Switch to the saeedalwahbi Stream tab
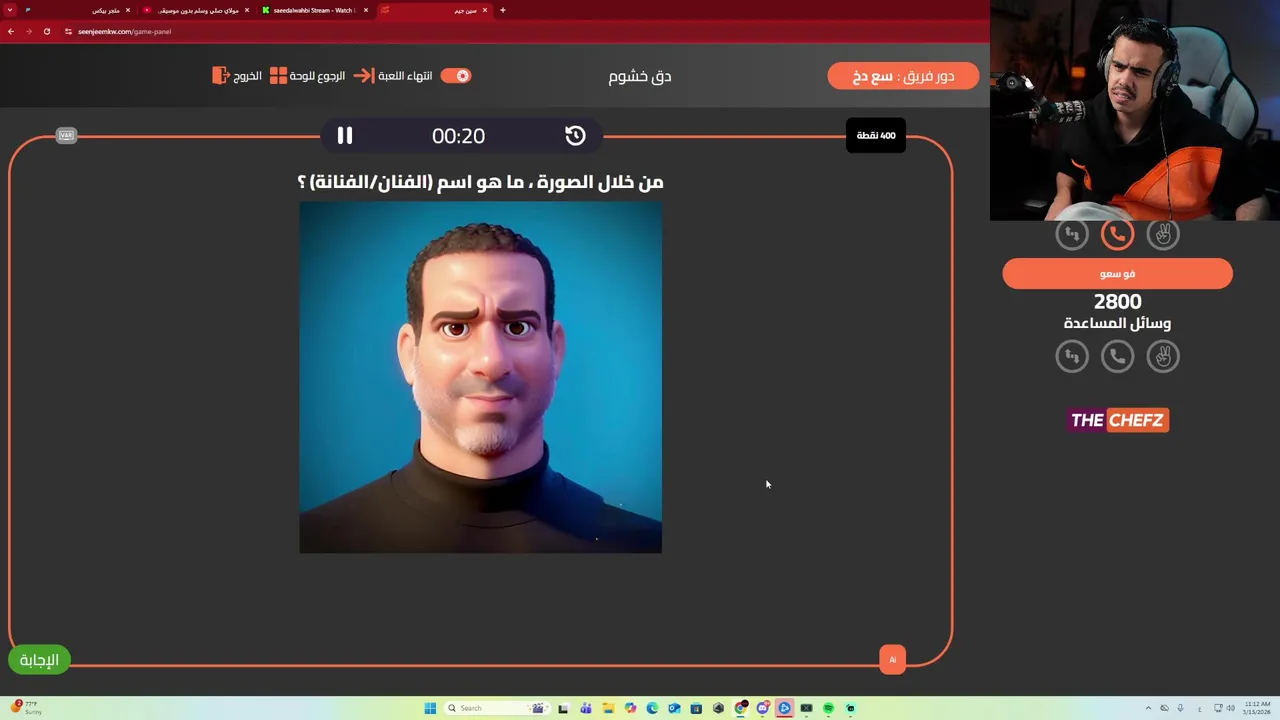Image resolution: width=1280 pixels, height=720 pixels. pos(314,10)
